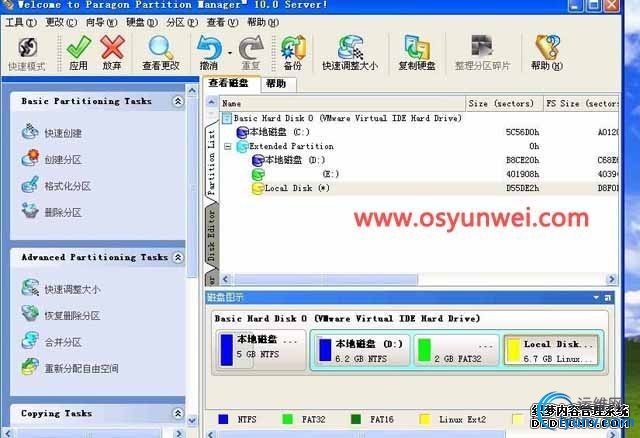Pick 删除分区 in the task sidebar
This screenshot has height=438, width=640.
pyautogui.click(x=51, y=212)
